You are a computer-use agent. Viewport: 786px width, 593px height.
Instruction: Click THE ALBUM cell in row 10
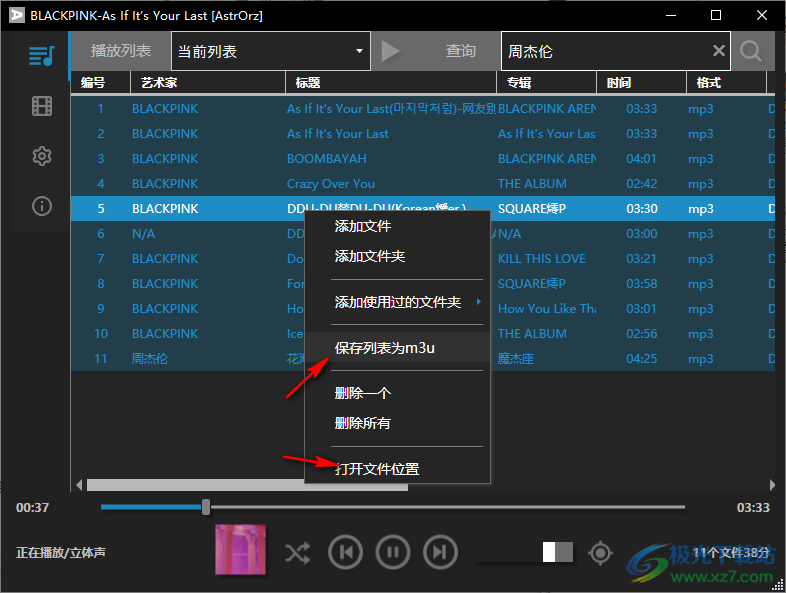click(x=532, y=334)
